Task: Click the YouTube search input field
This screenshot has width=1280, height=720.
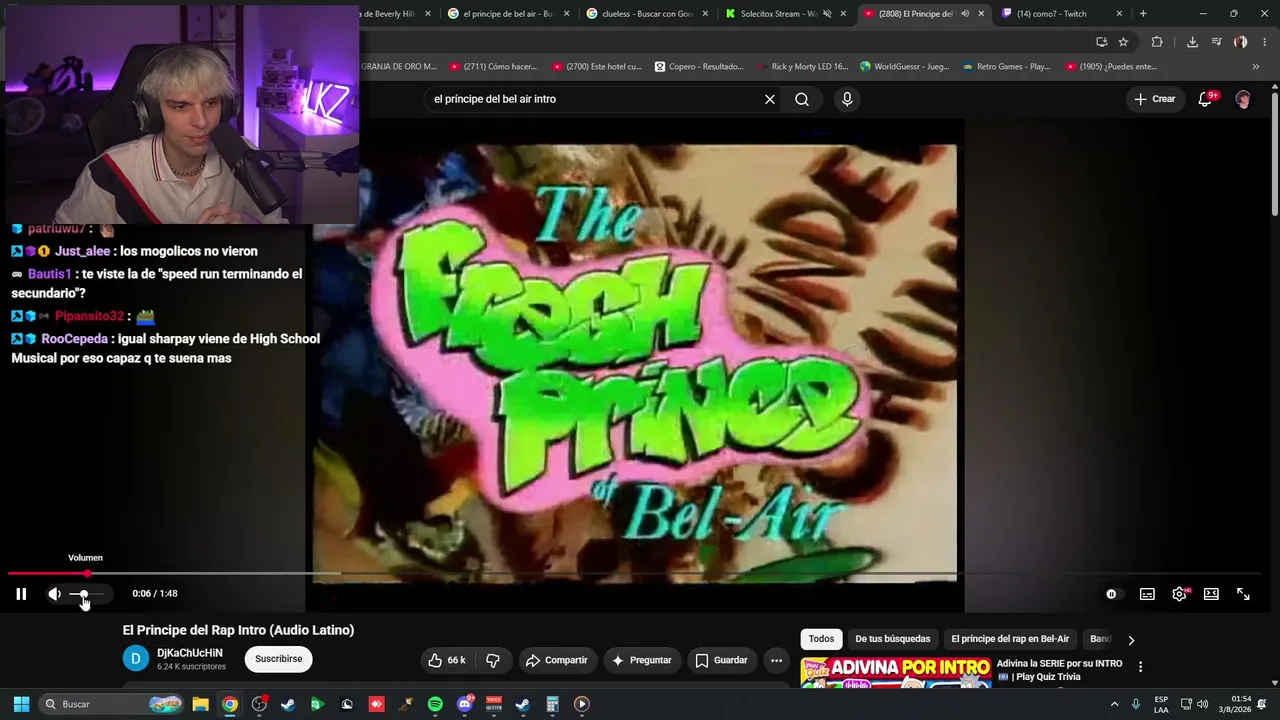Action: pos(595,99)
